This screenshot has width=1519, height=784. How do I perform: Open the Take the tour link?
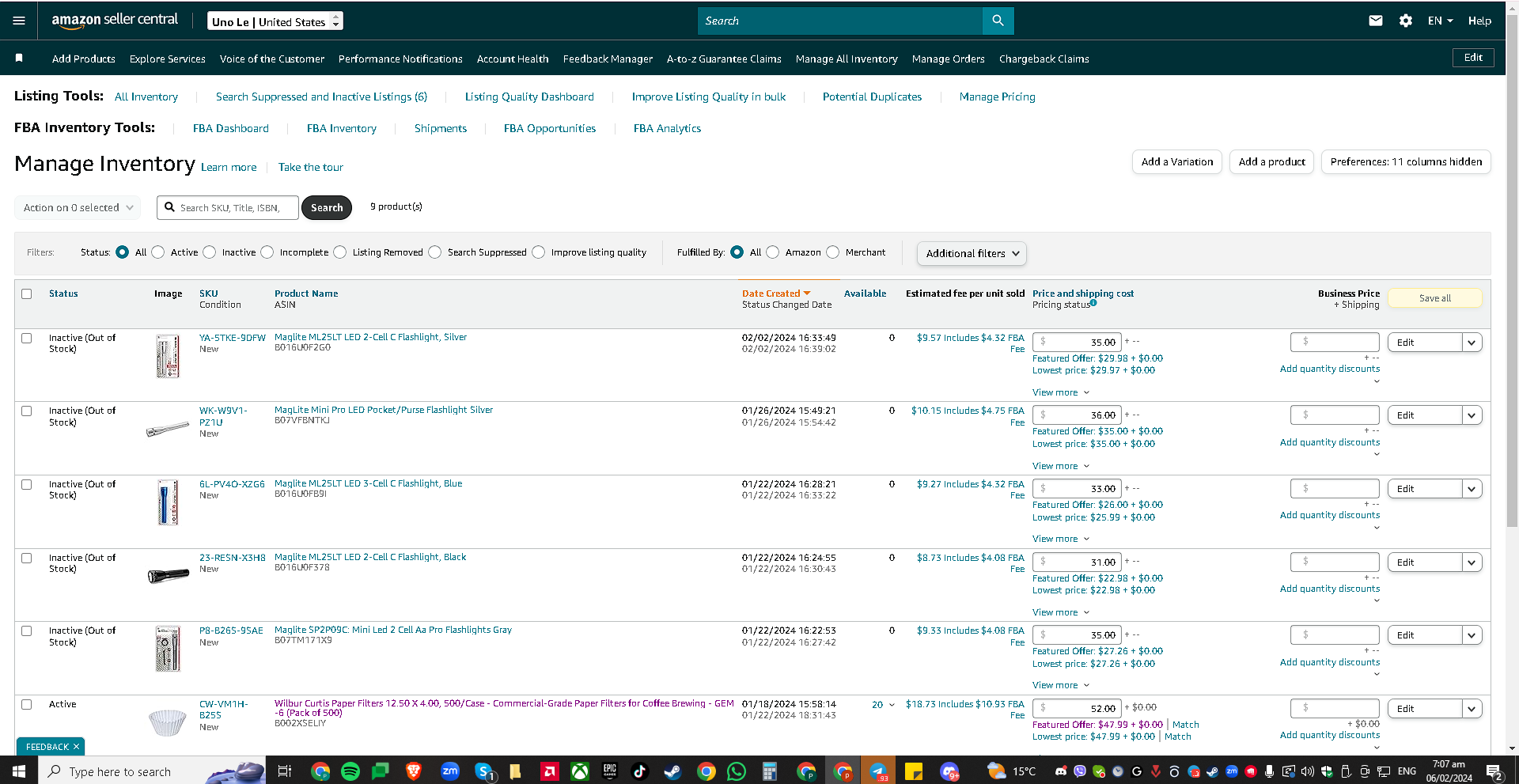coord(311,167)
